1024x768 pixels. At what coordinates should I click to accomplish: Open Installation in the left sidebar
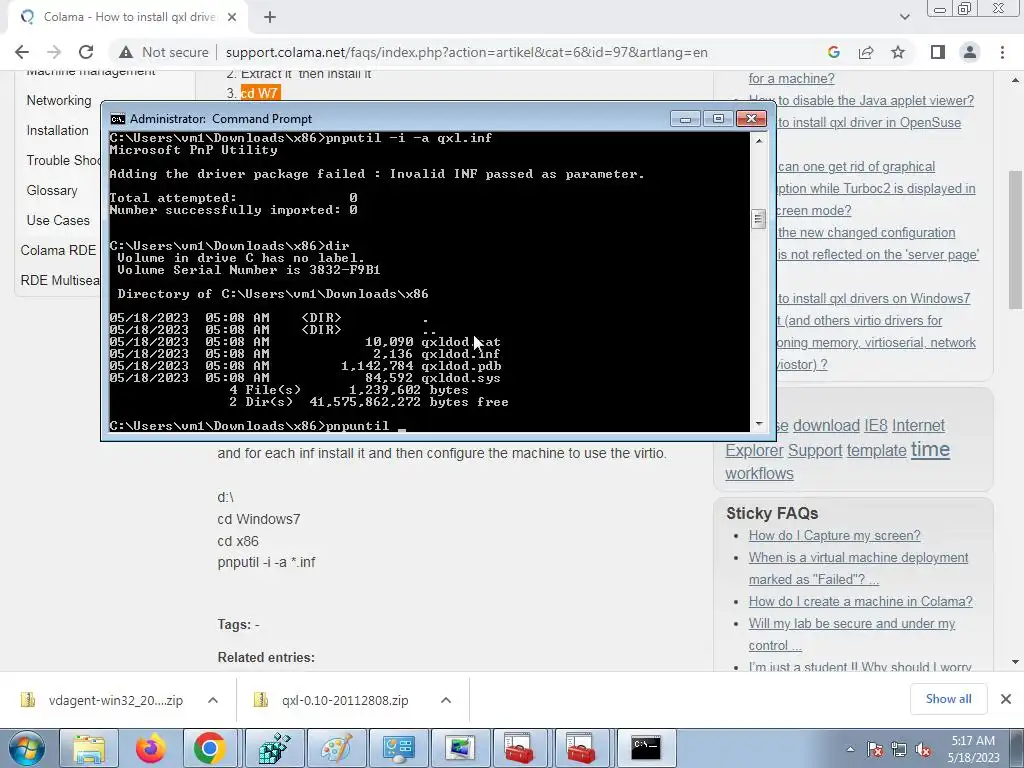(x=57, y=131)
